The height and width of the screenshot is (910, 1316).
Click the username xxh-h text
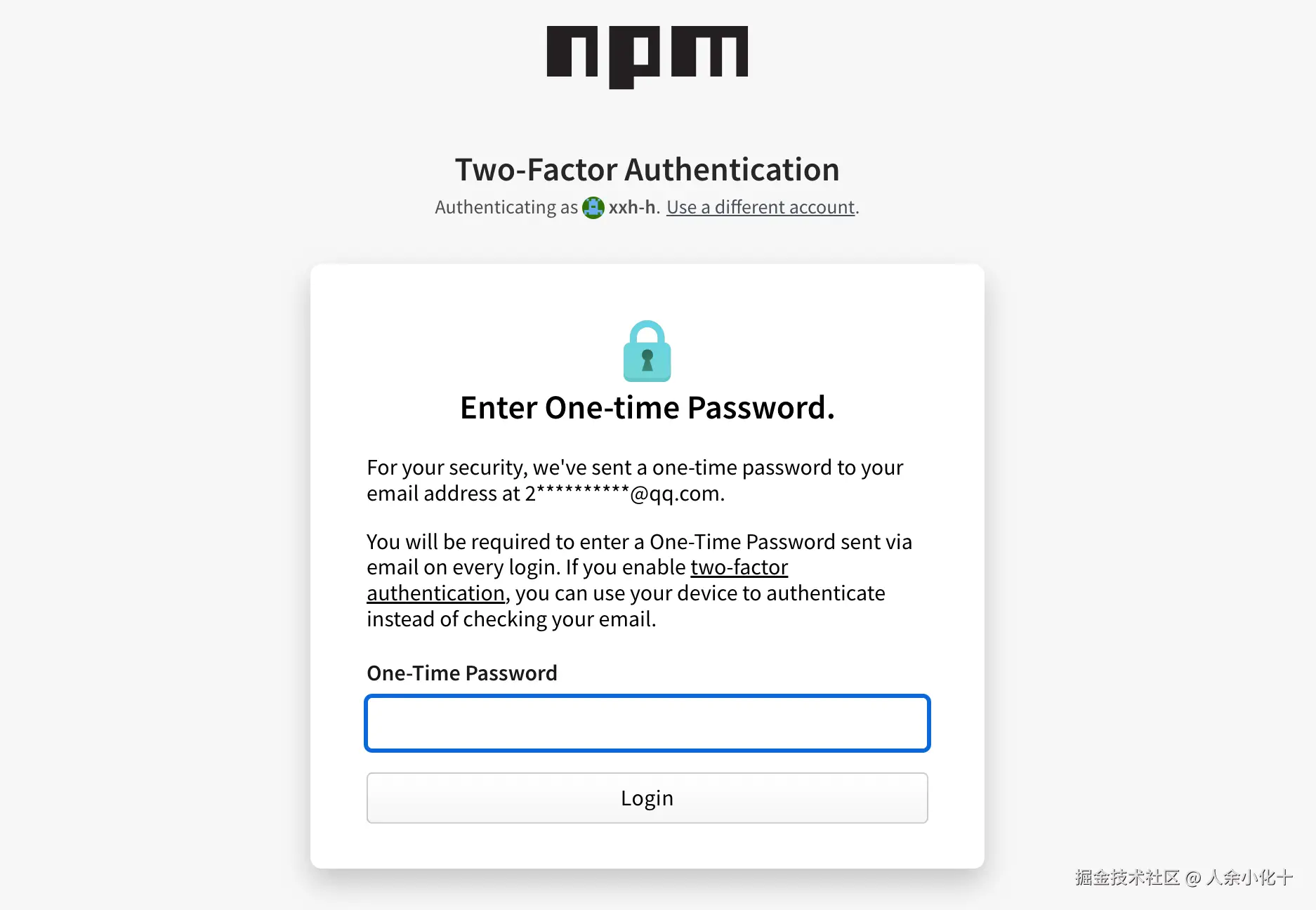(632, 207)
